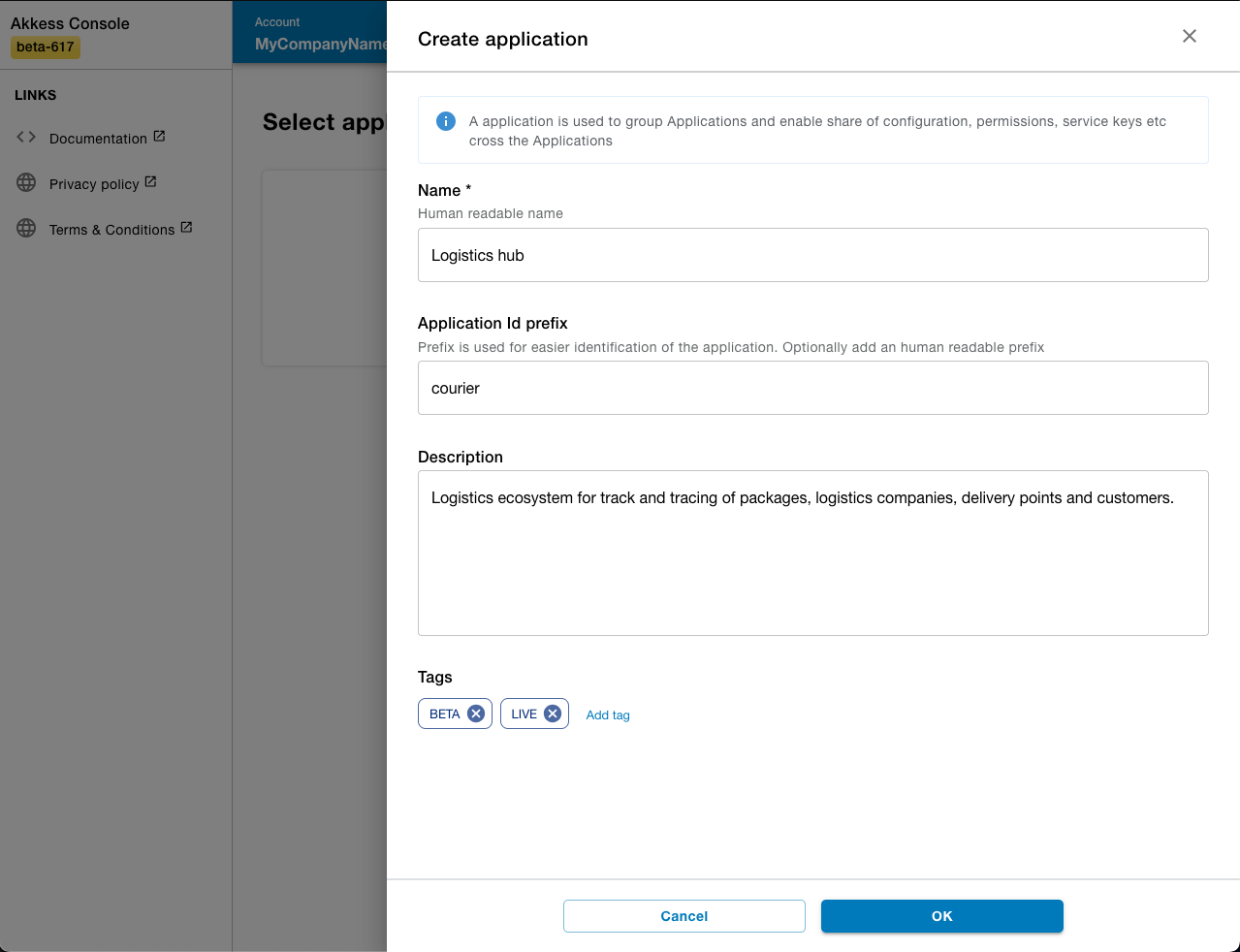Select the BETA tag chip

pos(448,714)
